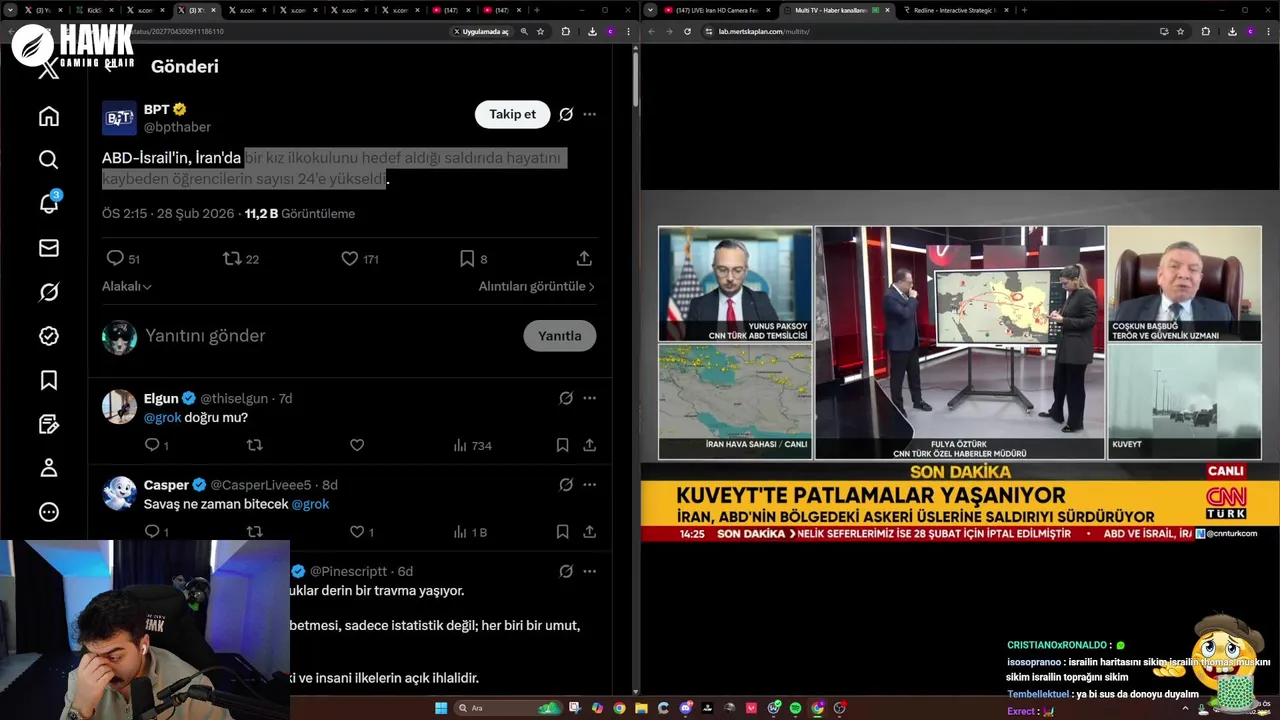Open the three-dot menu on BPT post

click(590, 114)
